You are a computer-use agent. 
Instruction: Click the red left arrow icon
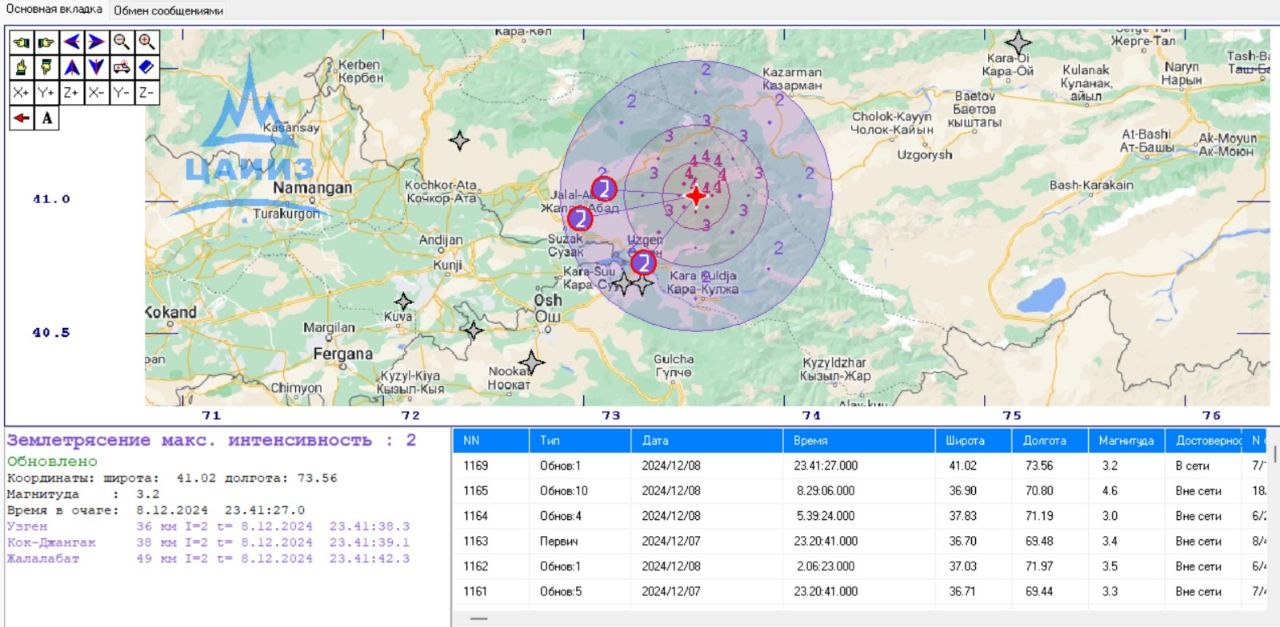click(x=20, y=118)
